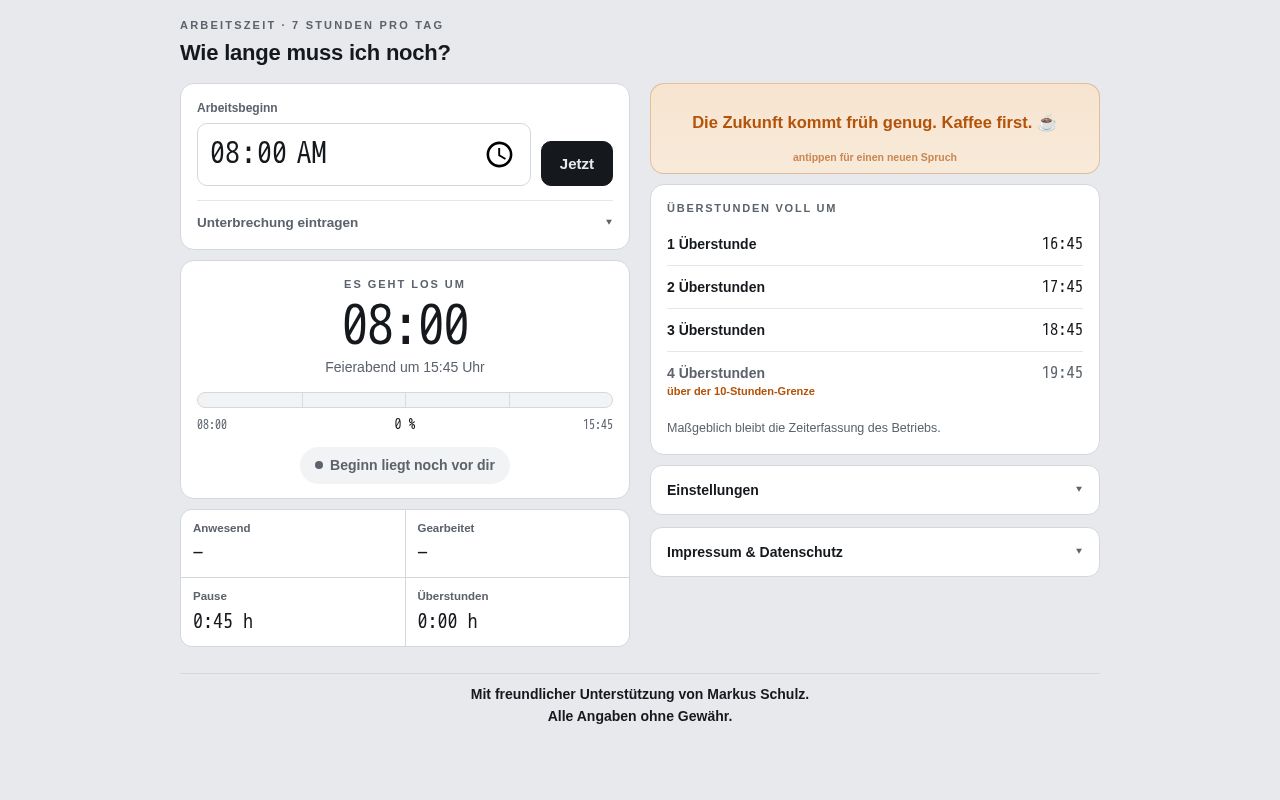Expand Unterbrechung eintragen section
1280x800 pixels.
tap(405, 222)
